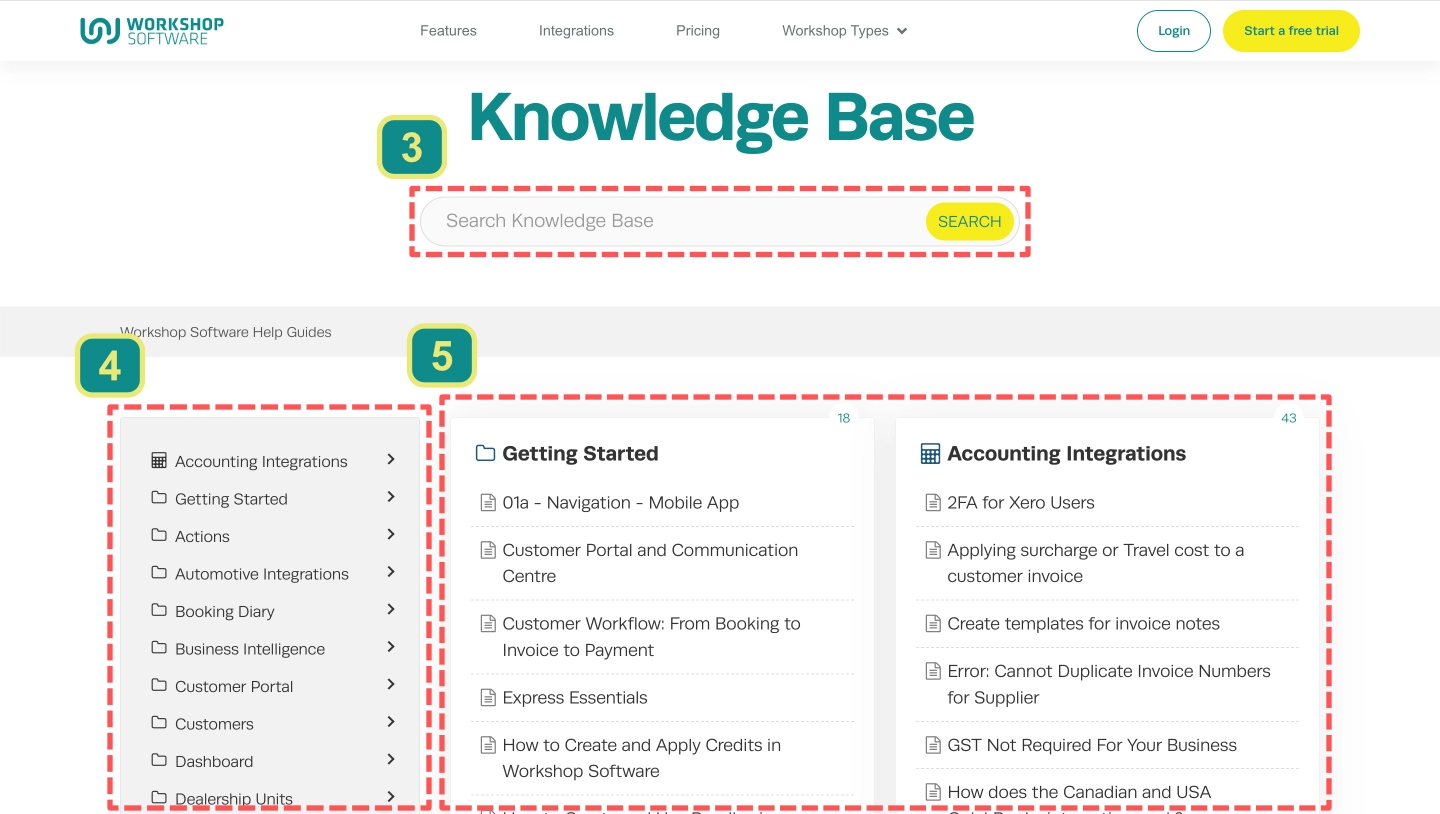
Task: Open the Getting Started card heading
Action: (x=580, y=454)
